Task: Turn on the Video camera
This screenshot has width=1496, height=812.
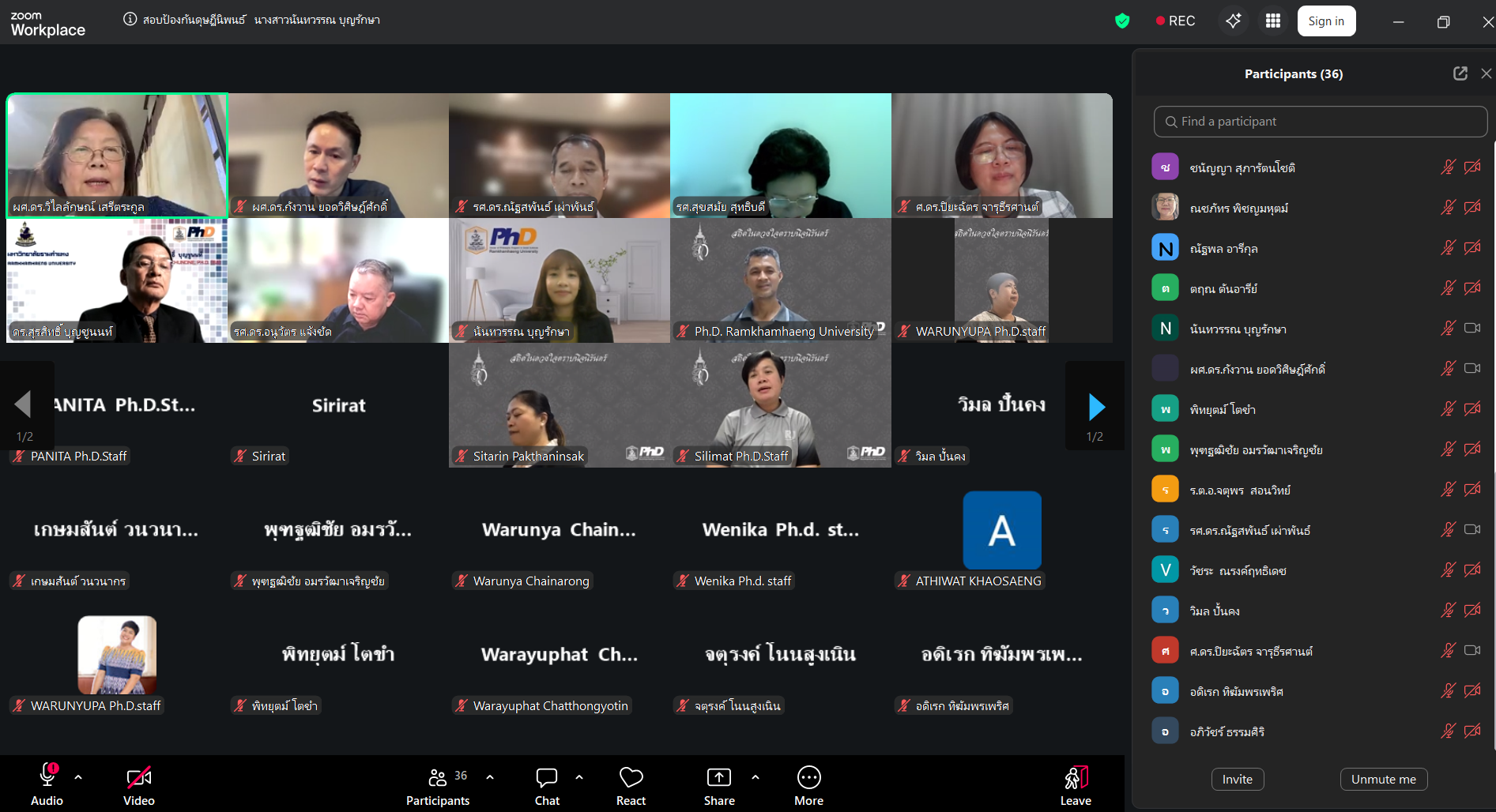Action: [x=139, y=778]
